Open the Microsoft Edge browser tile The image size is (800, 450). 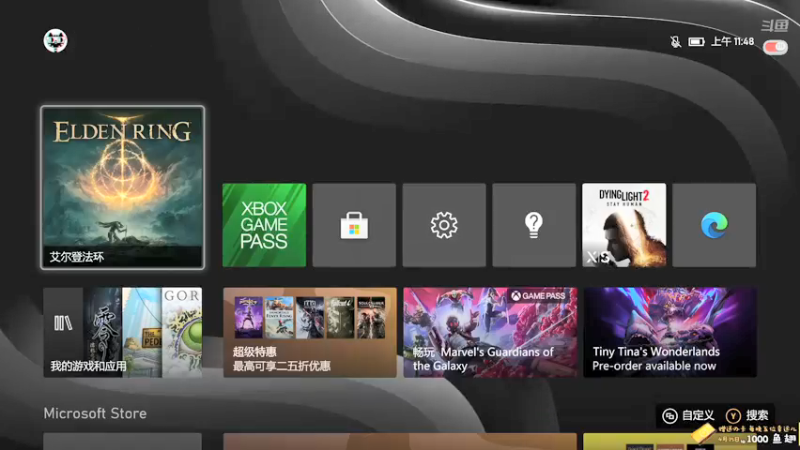(x=714, y=225)
